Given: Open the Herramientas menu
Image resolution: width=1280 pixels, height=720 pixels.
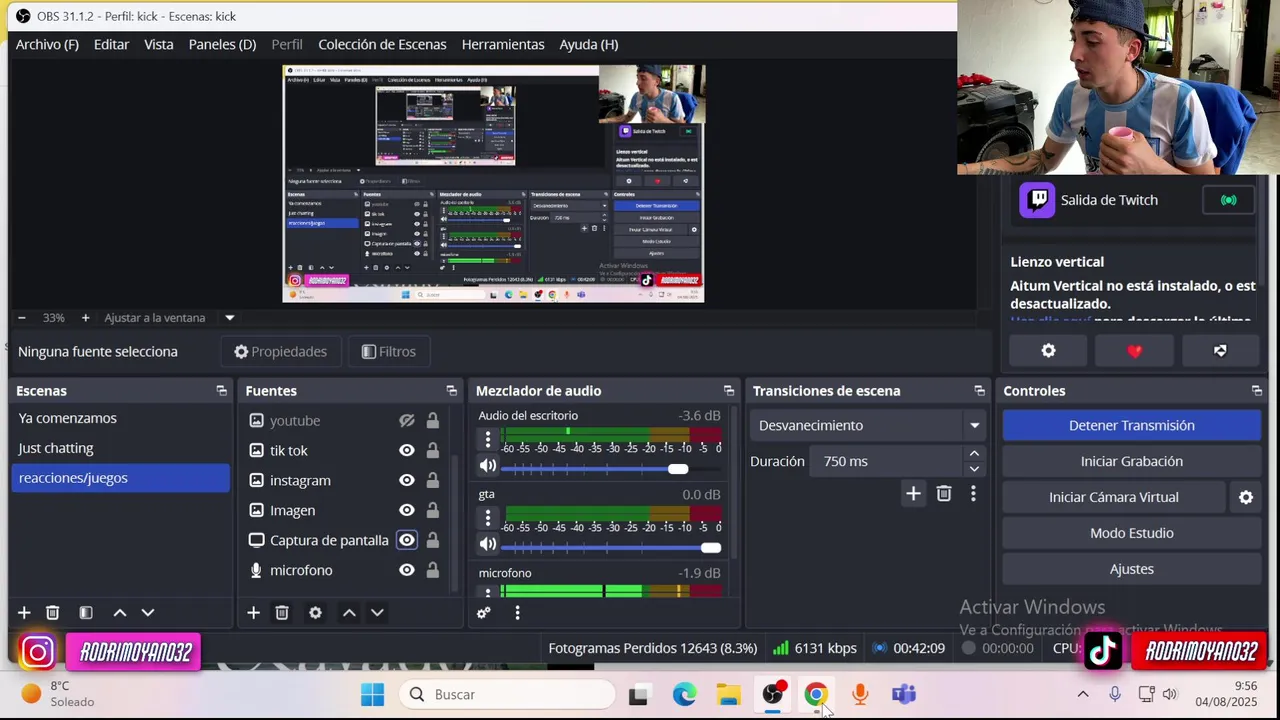Looking at the screenshot, I should tap(503, 44).
